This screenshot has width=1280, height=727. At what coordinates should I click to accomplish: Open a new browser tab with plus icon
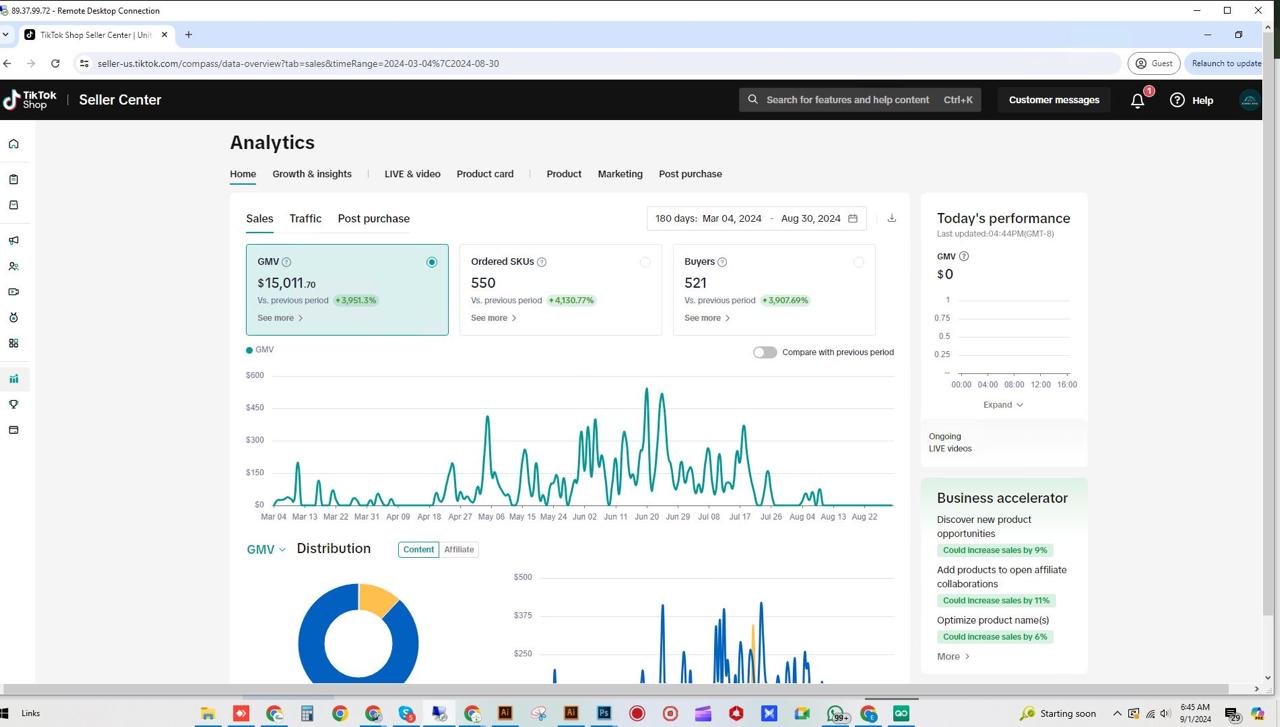tap(188, 34)
